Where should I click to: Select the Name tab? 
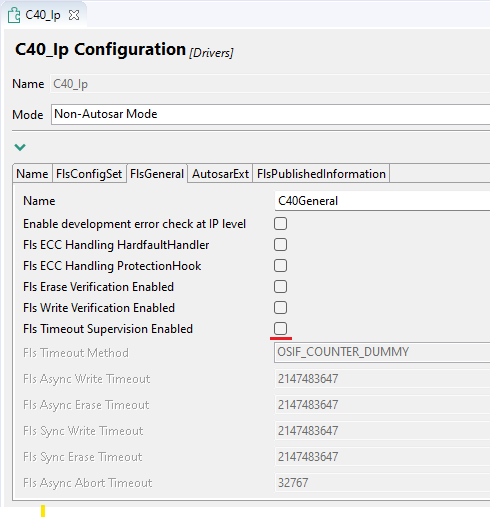pyautogui.click(x=32, y=174)
